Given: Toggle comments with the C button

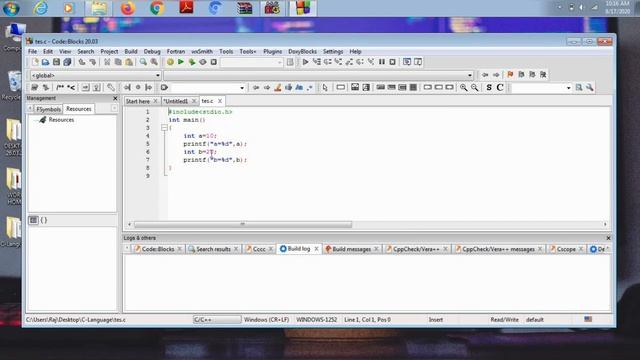Looking at the screenshot, I should [500, 87].
